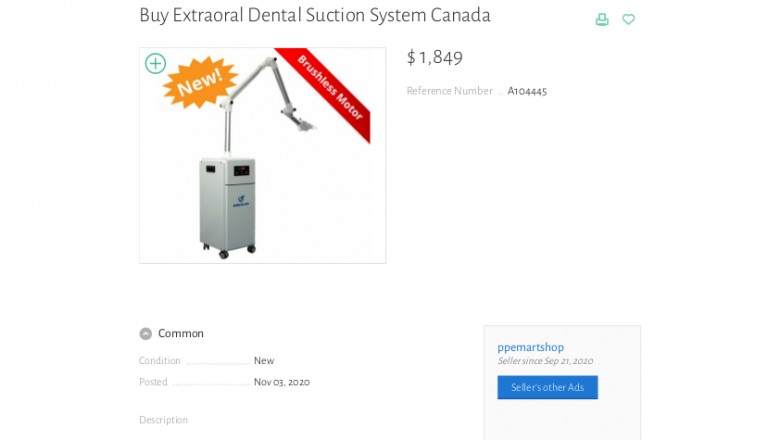Screen dimensions: 780x440
Task: Add listing to favorites with heart icon
Action: (628, 19)
